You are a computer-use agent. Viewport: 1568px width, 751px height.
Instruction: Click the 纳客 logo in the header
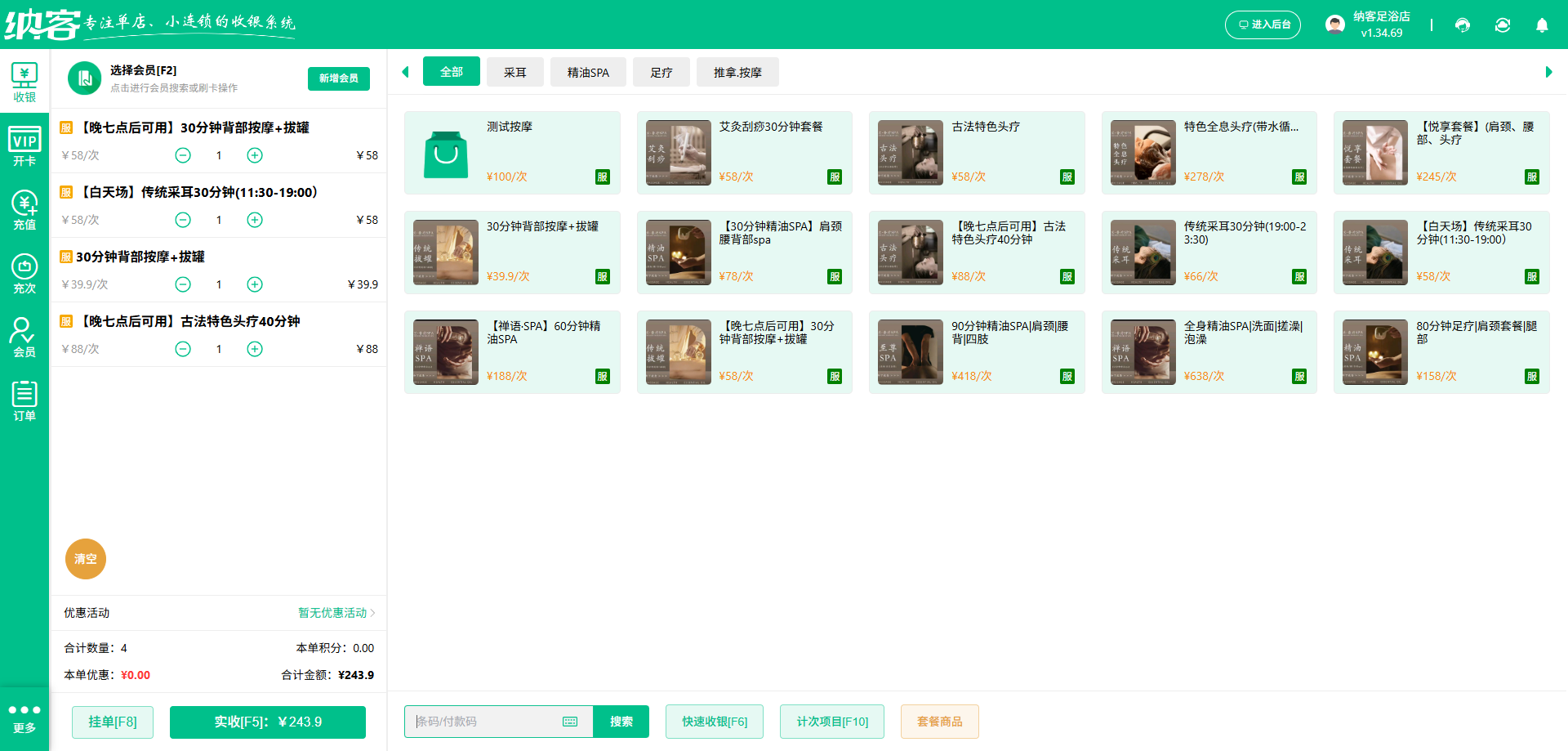tap(42, 25)
